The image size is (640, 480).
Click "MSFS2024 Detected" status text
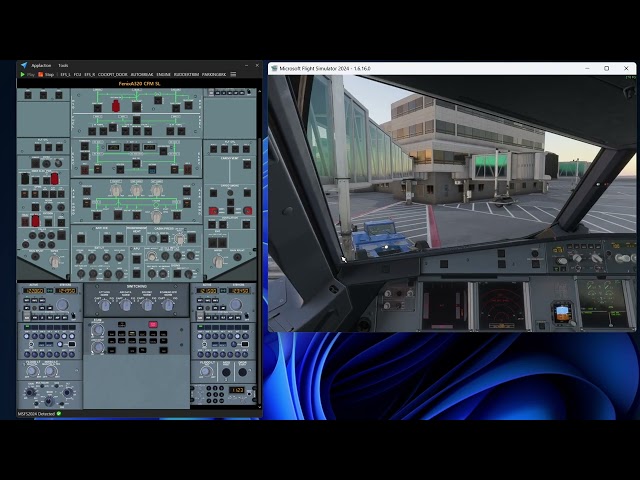[36, 414]
